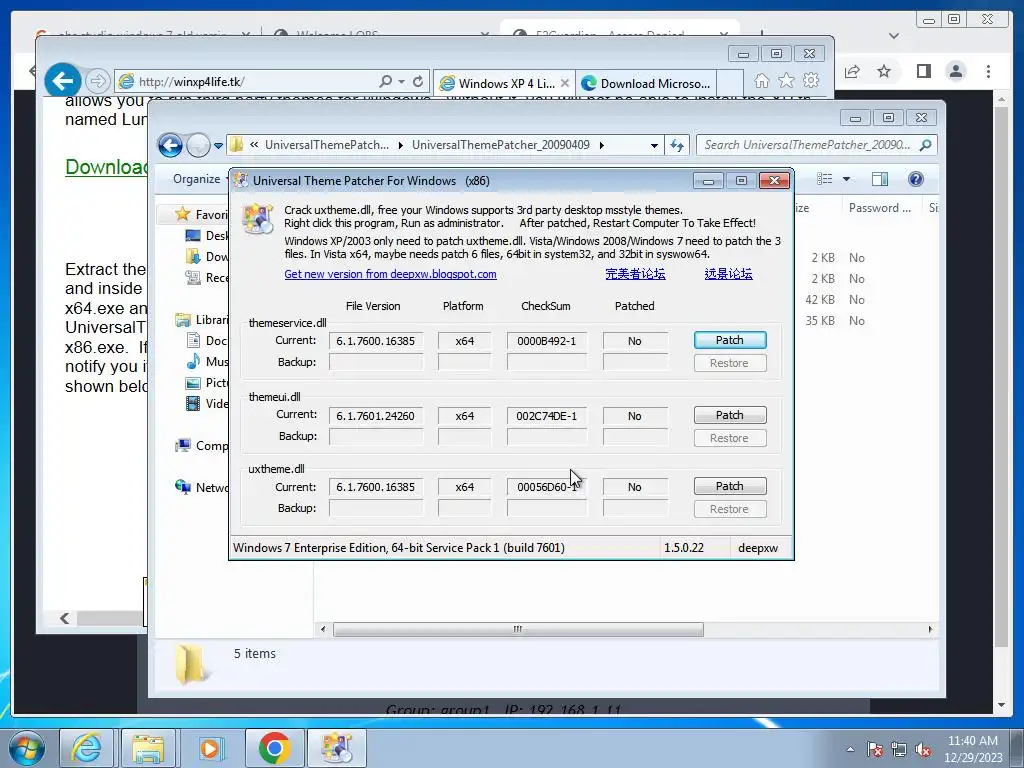Click the Explorer horizontal scrollbar thumb

point(518,630)
